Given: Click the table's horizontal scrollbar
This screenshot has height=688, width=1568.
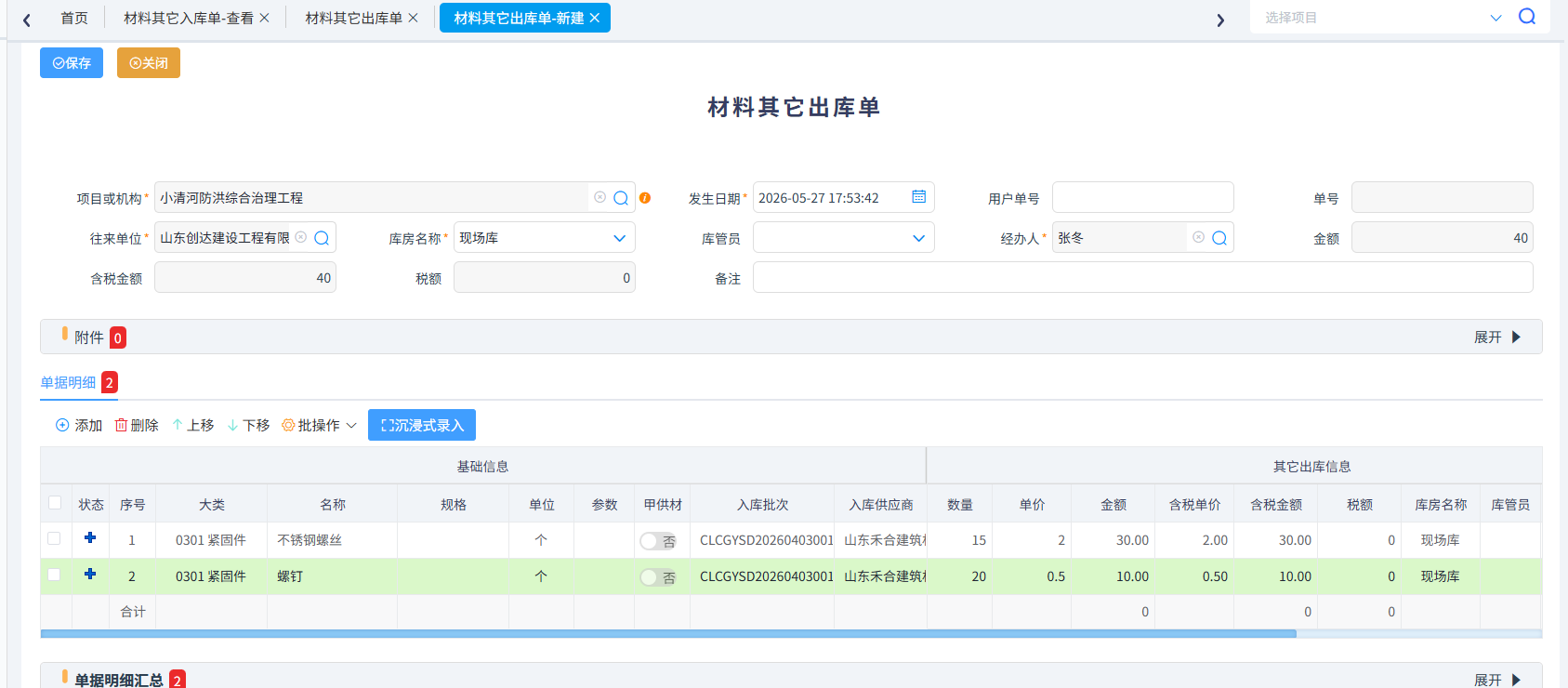Looking at the screenshot, I should click(x=668, y=634).
